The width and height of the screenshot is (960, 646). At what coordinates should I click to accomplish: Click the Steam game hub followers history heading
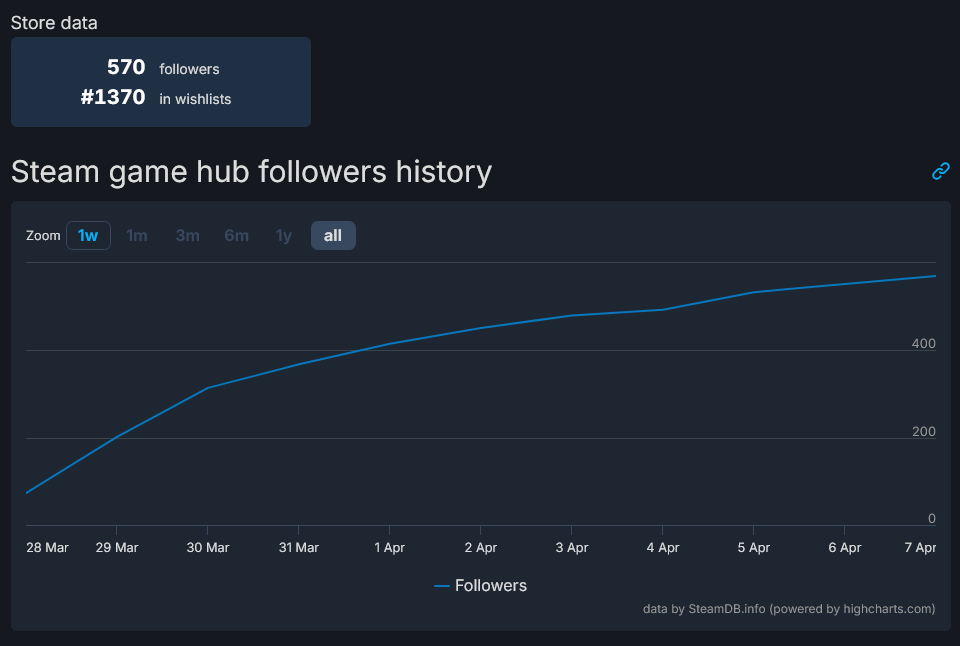click(x=252, y=171)
